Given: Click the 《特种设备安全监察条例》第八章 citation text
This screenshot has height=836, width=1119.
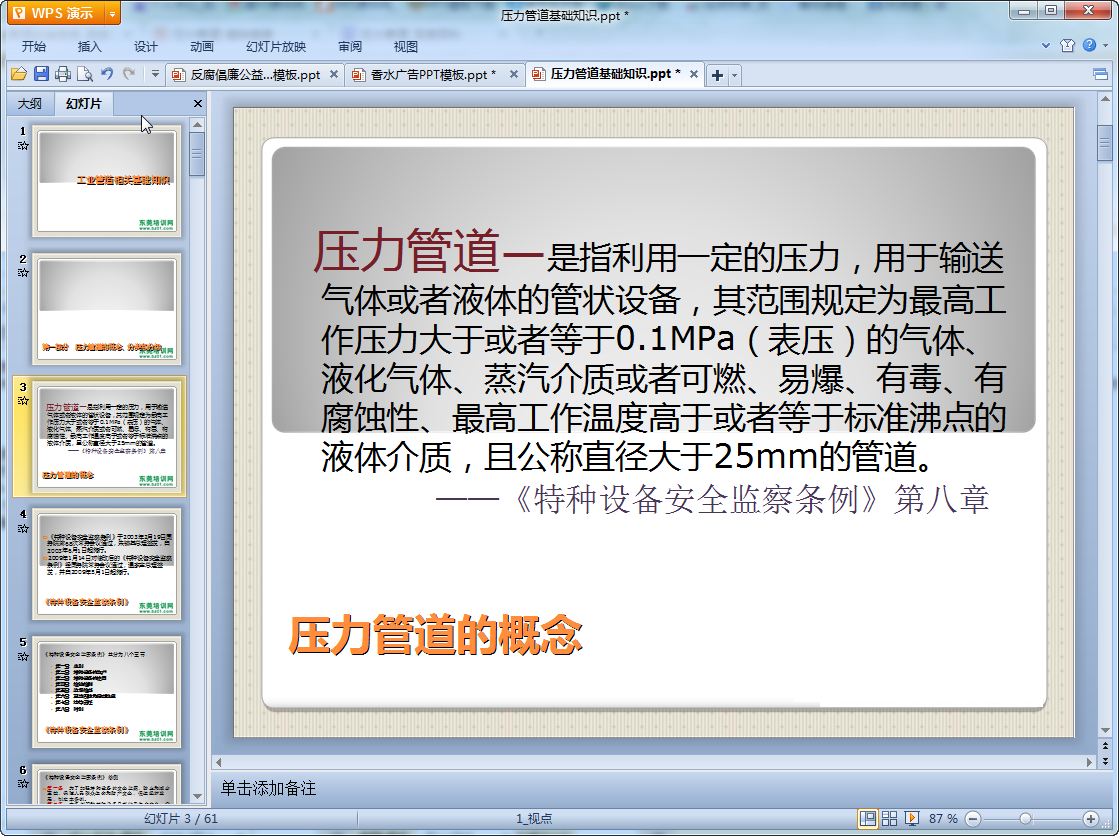Looking at the screenshot, I should coord(749,499).
